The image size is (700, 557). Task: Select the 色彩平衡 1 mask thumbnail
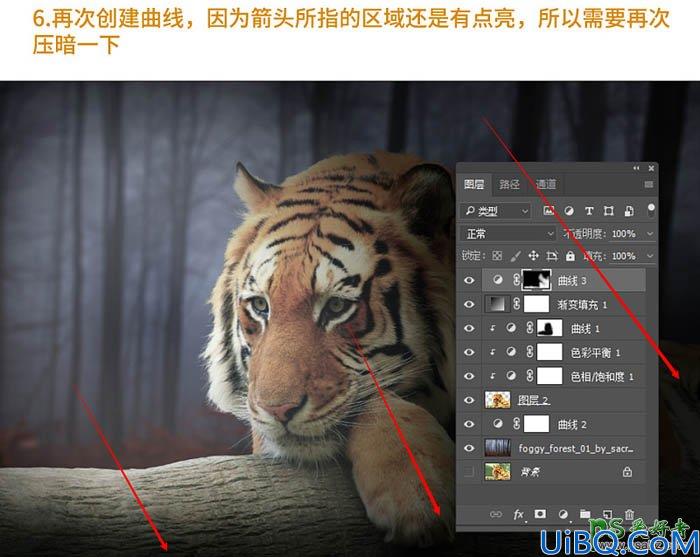click(550, 352)
